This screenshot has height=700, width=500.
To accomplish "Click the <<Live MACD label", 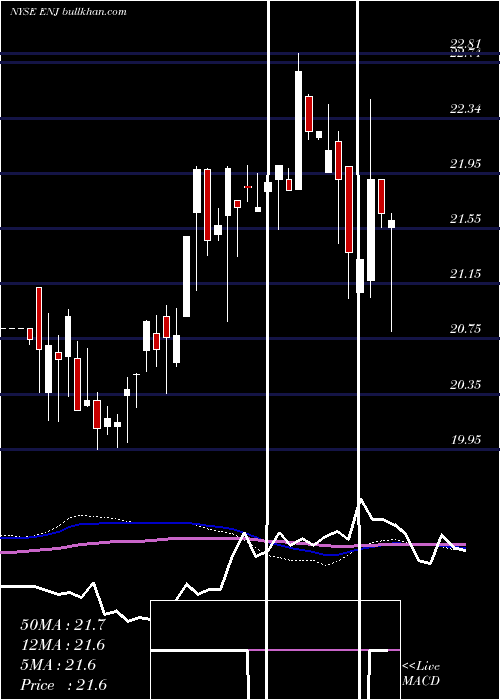I will (421, 673).
